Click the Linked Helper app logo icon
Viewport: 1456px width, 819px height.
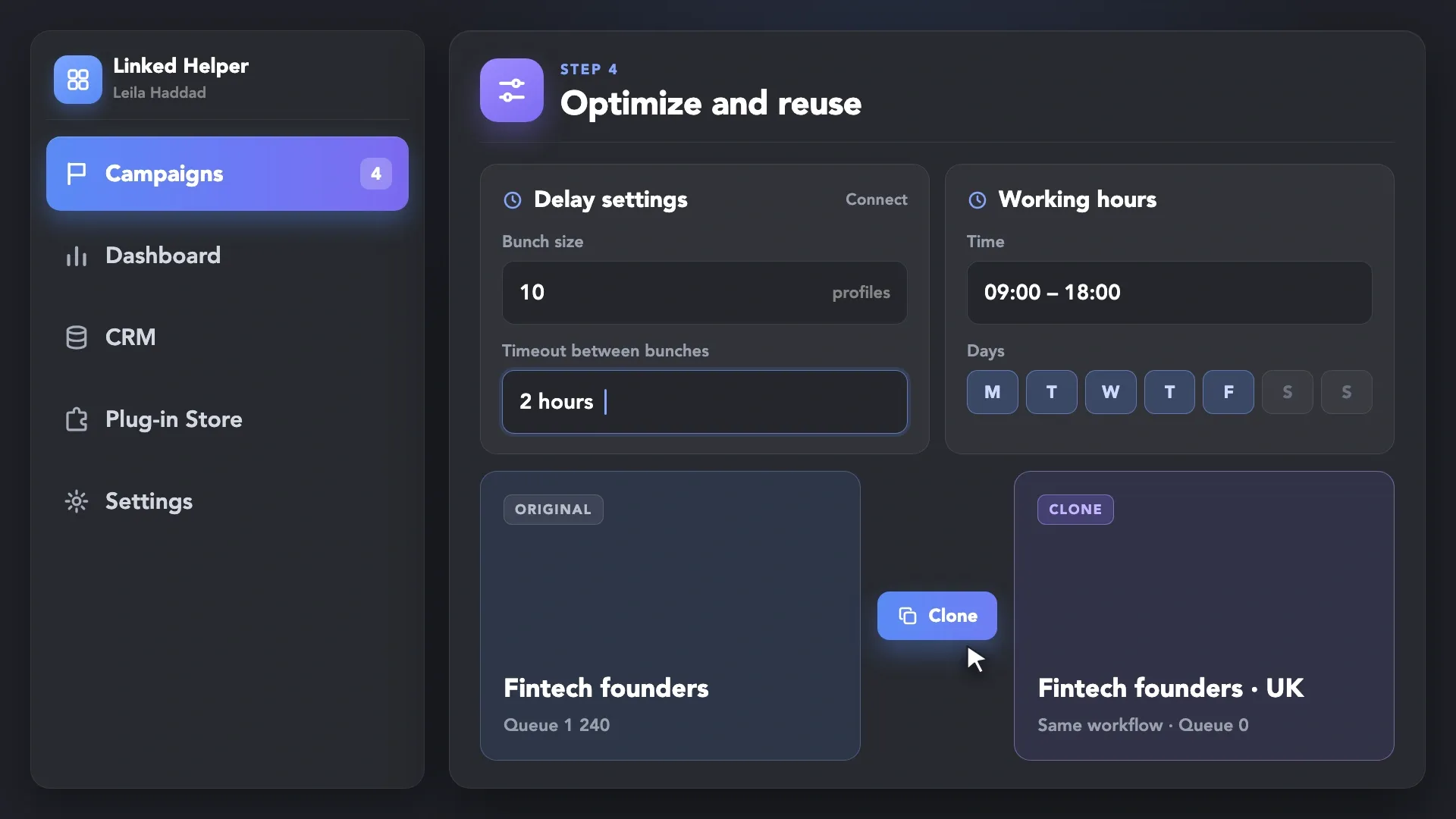[x=77, y=80]
